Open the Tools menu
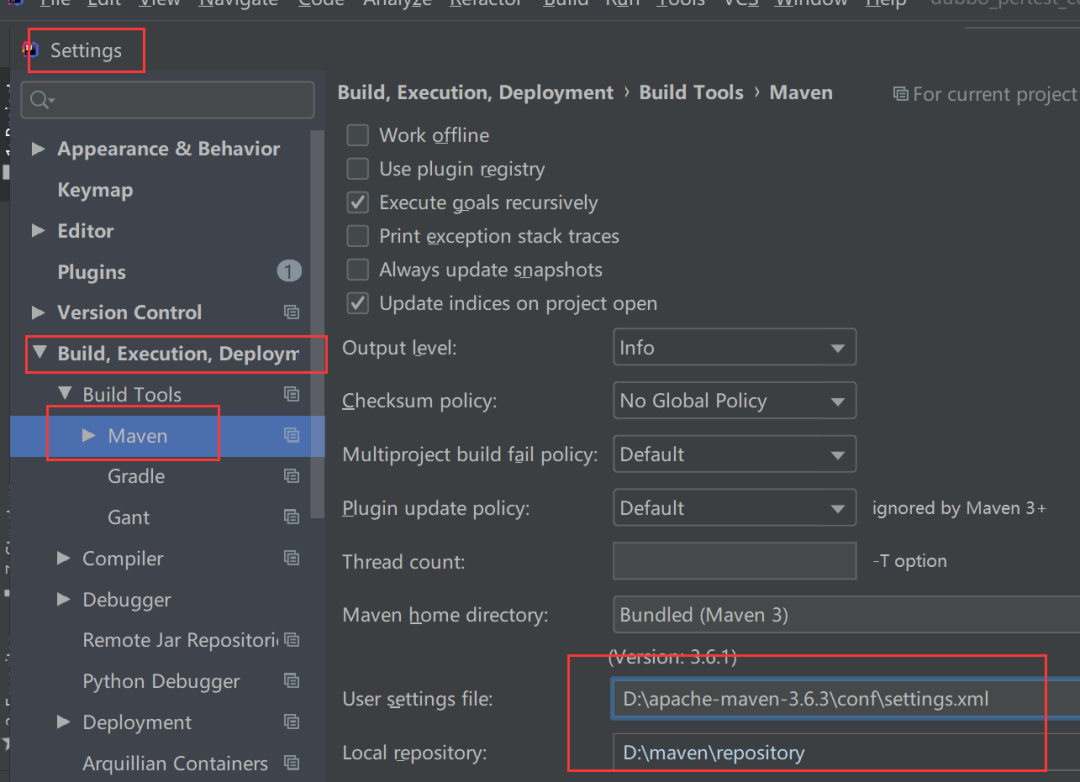 (x=681, y=3)
